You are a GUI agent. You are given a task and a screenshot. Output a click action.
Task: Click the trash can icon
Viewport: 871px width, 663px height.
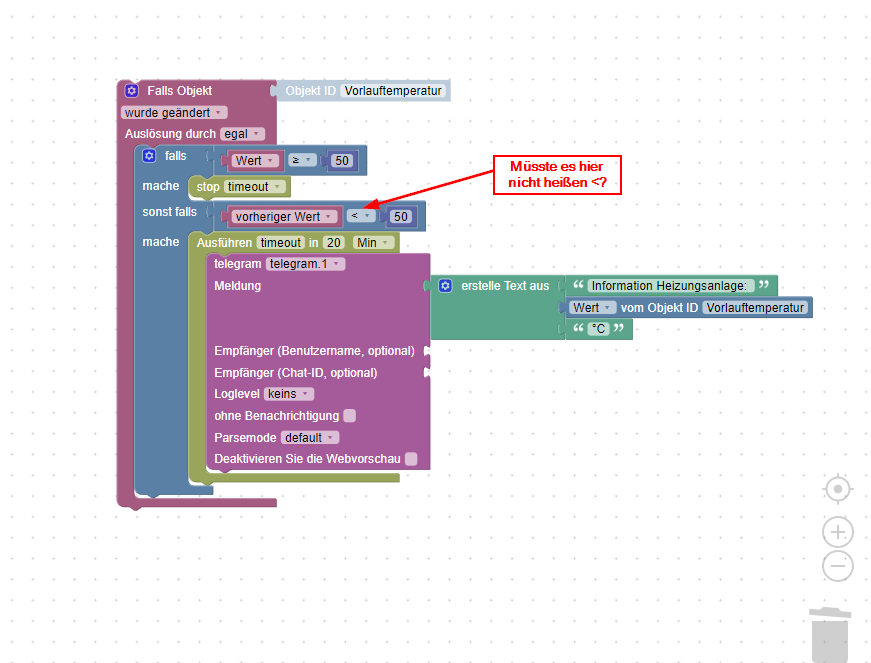coord(830,634)
